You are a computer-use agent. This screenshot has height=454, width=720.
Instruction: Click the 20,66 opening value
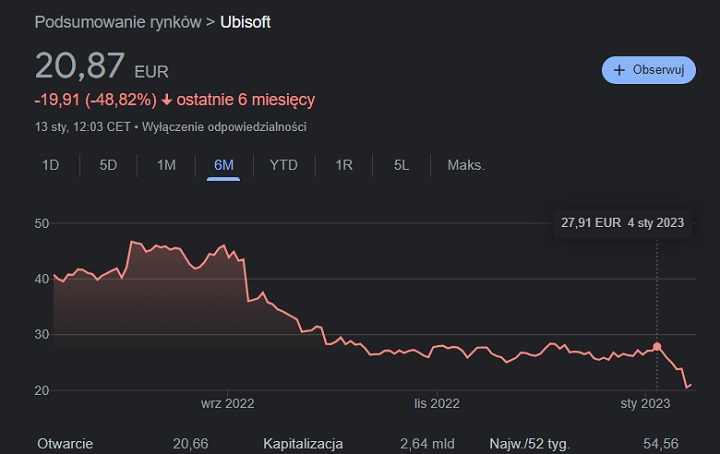[x=191, y=444]
